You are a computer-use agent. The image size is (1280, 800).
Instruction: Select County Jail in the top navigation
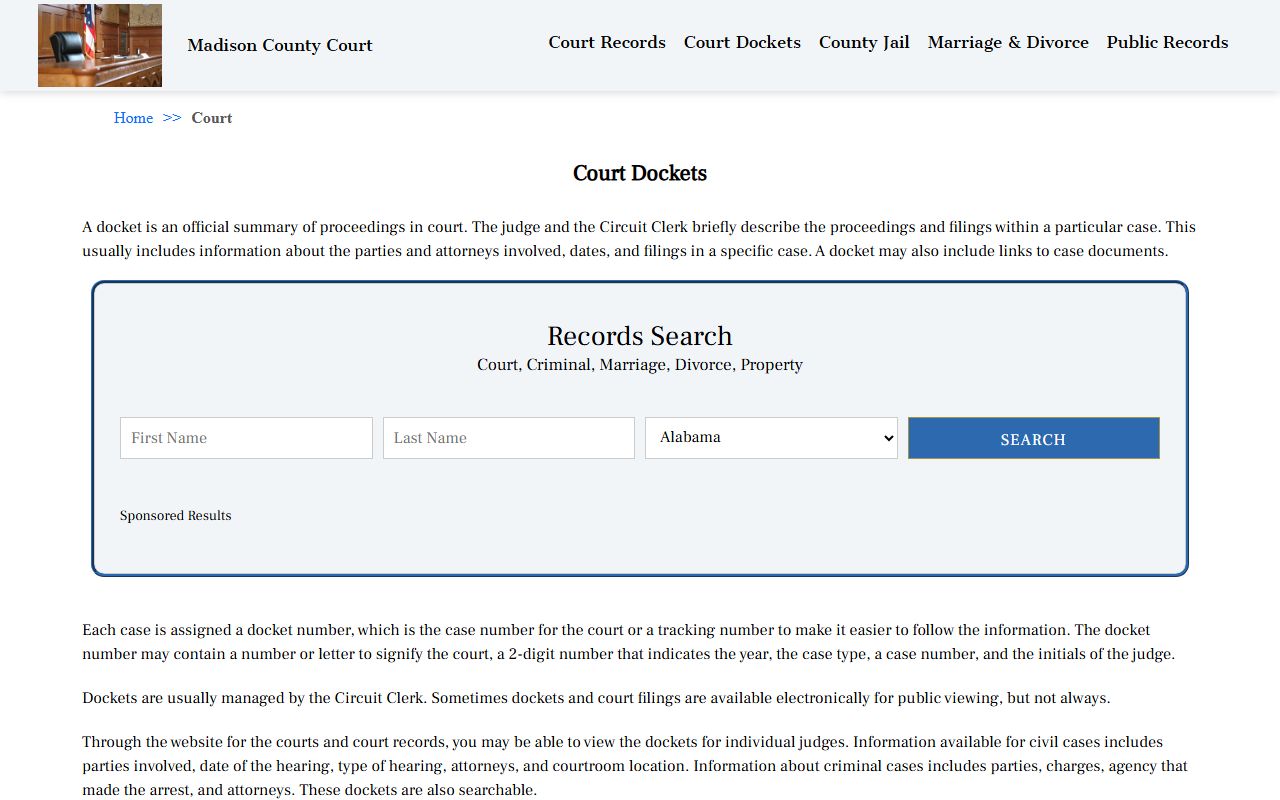click(864, 42)
